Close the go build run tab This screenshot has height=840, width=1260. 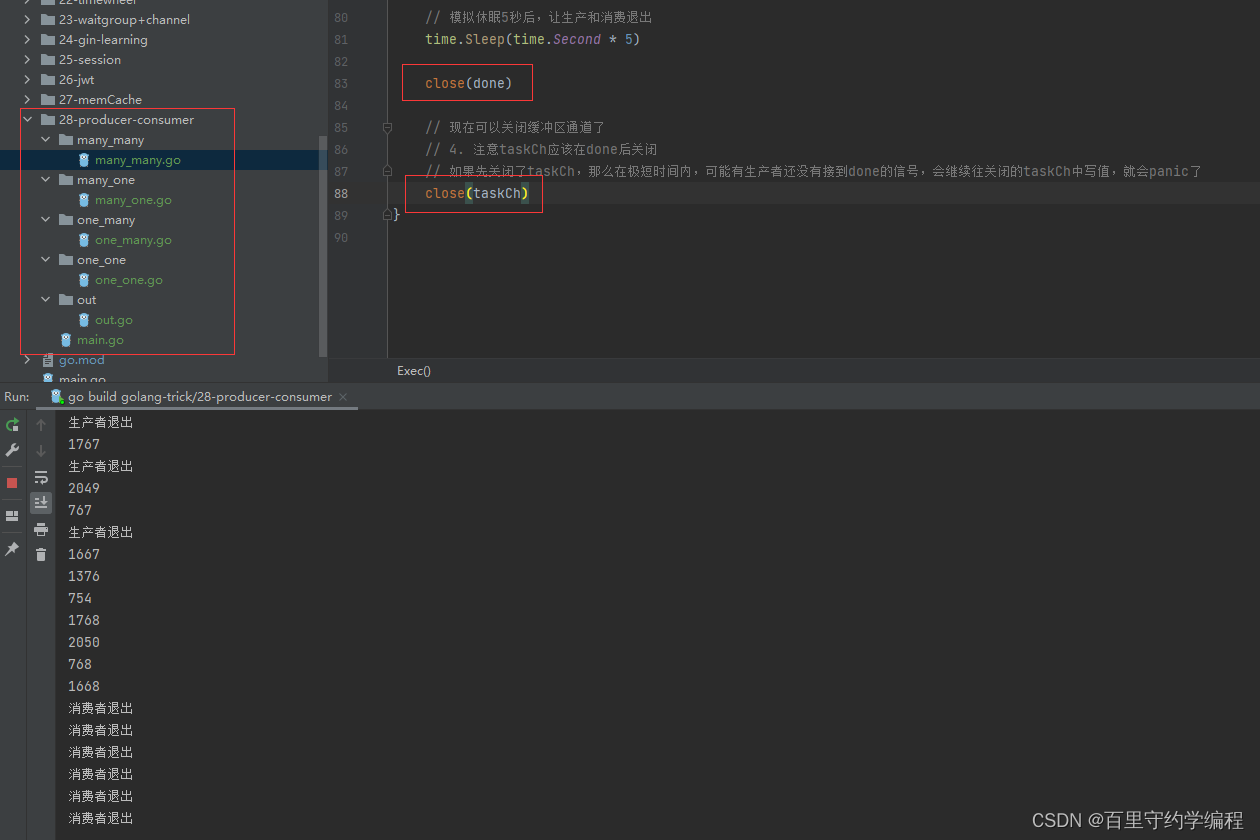(343, 397)
